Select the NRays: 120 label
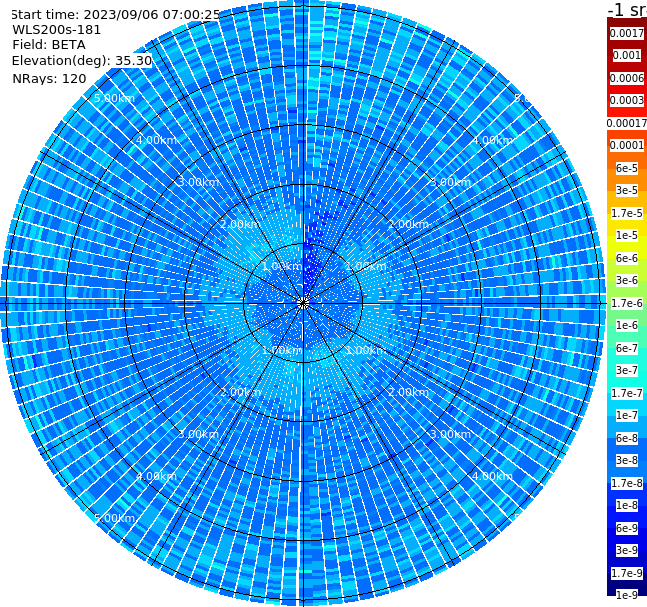647x607 pixels. click(x=49, y=78)
